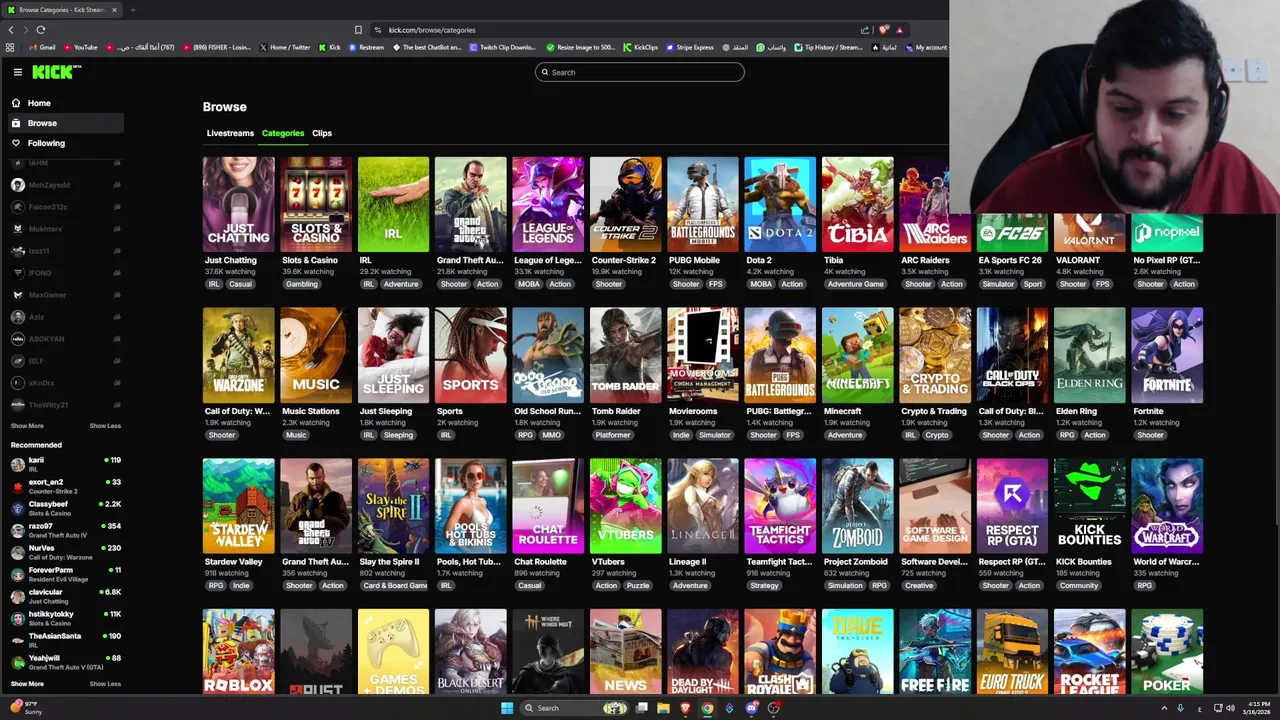Open the Elden Ring category
1280x720 pixels.
1090,355
